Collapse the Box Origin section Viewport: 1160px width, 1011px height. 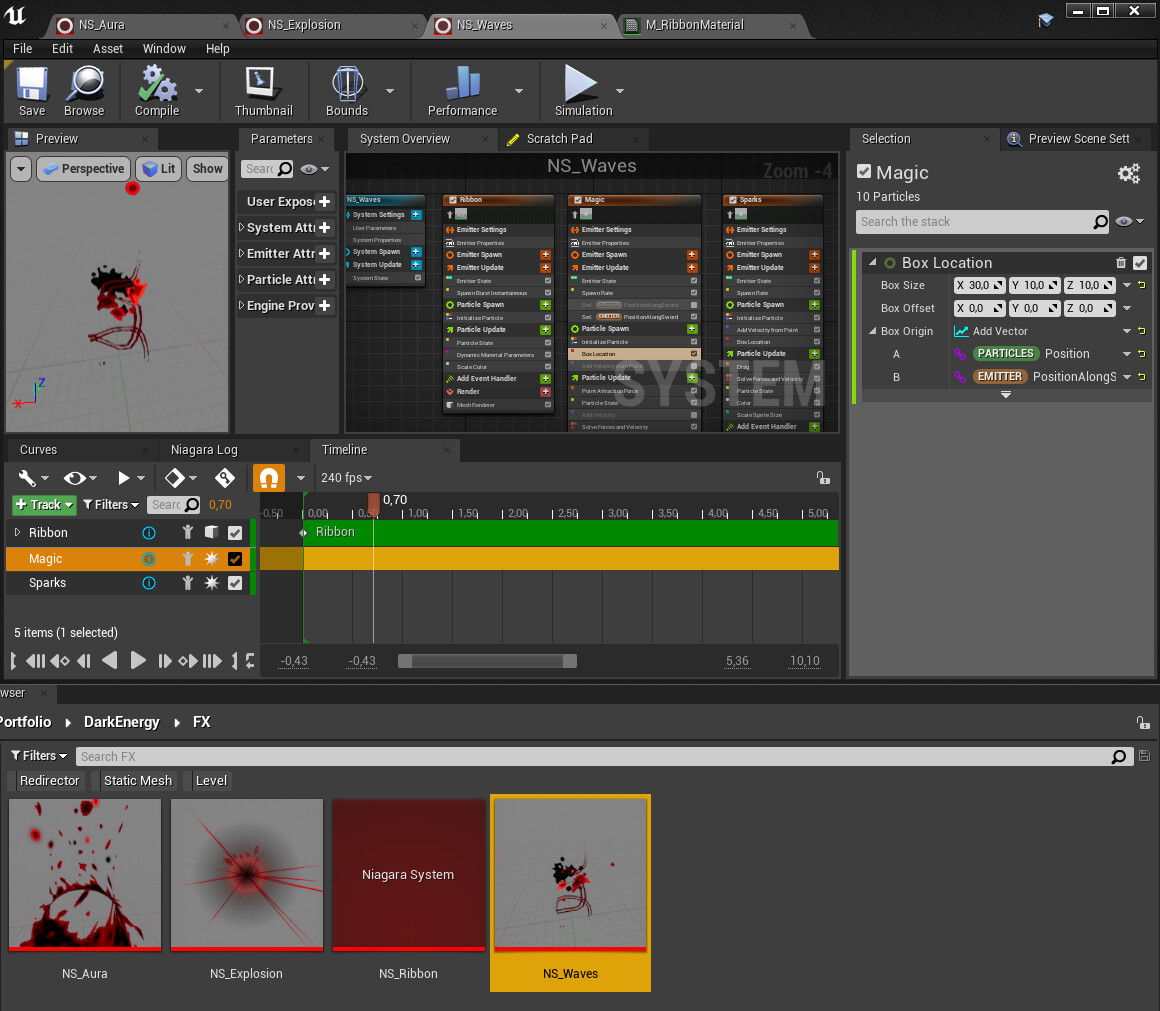[x=874, y=331]
